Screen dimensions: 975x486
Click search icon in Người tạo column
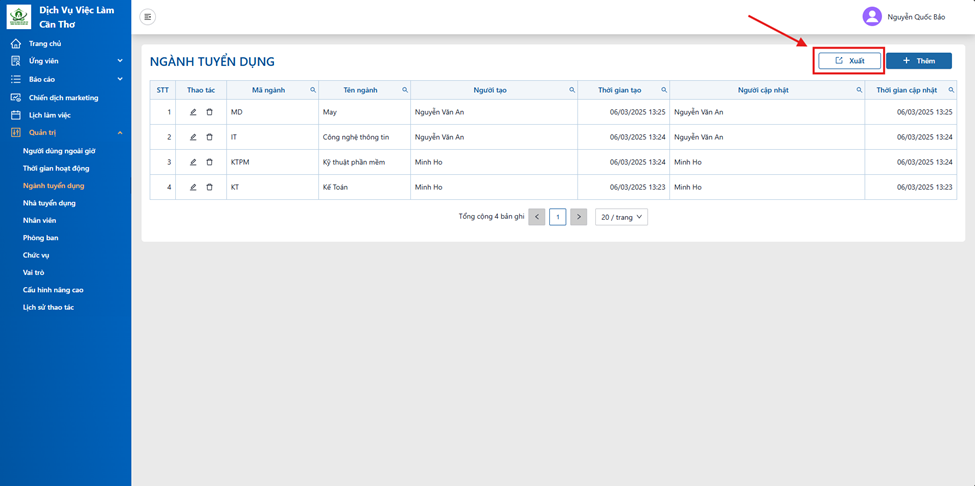click(x=572, y=90)
